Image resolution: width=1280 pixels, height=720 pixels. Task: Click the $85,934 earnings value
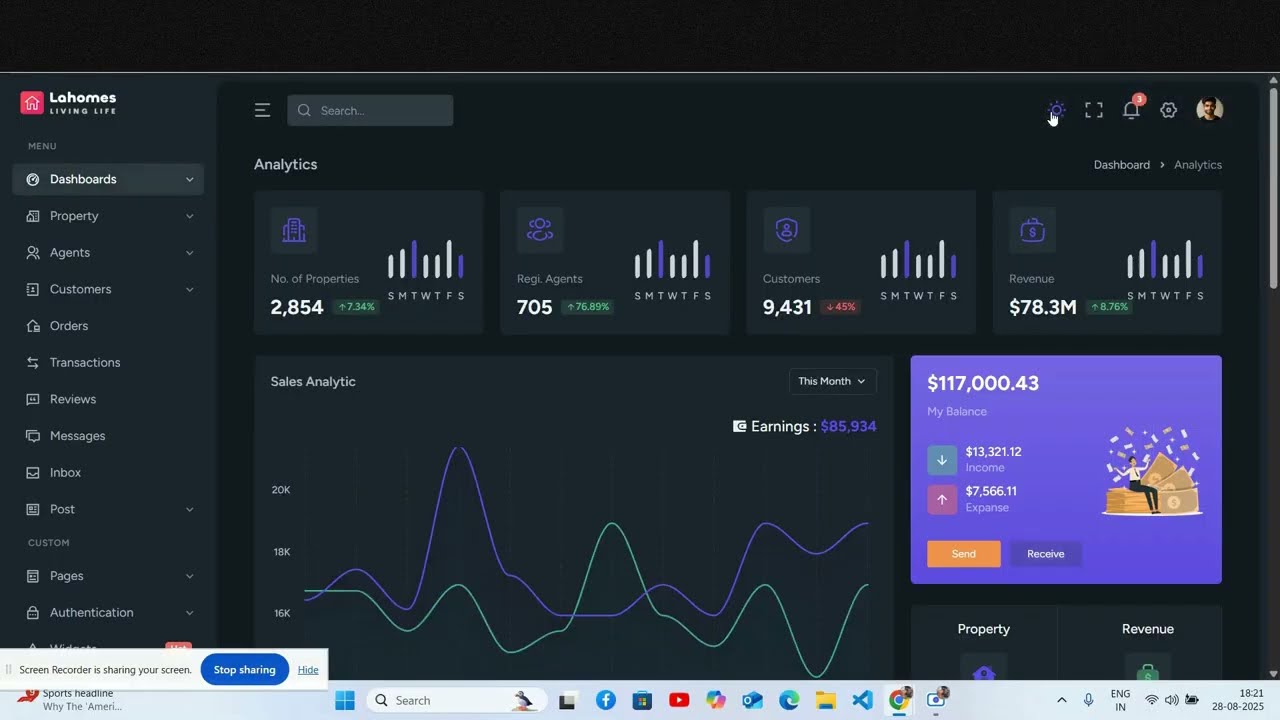(x=848, y=426)
